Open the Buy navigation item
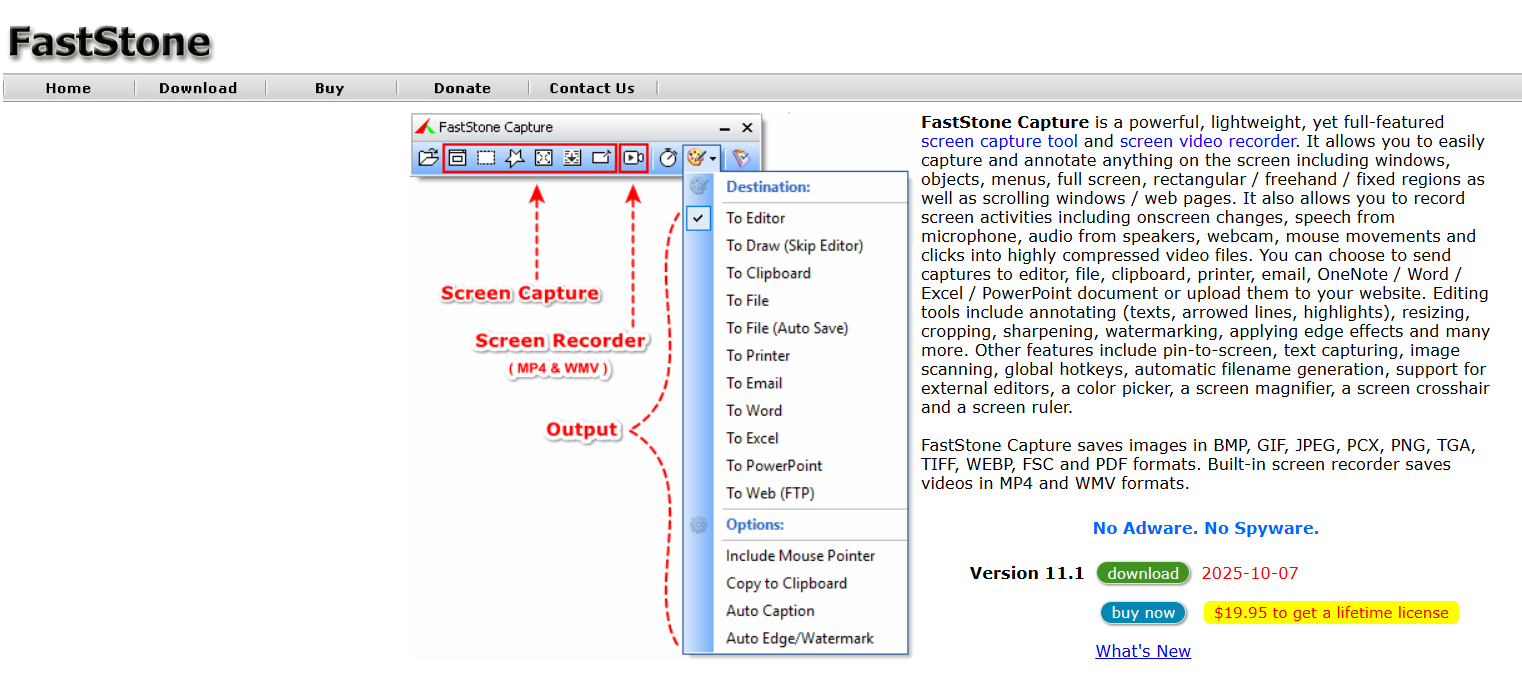This screenshot has width=1522, height=681. (x=329, y=88)
